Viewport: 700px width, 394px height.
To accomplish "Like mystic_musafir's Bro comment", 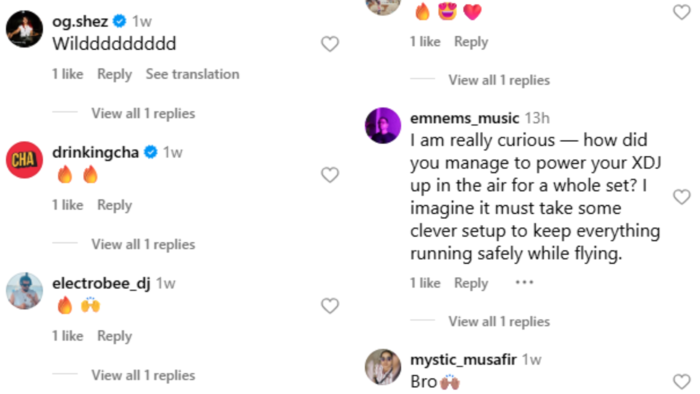I will pos(682,382).
